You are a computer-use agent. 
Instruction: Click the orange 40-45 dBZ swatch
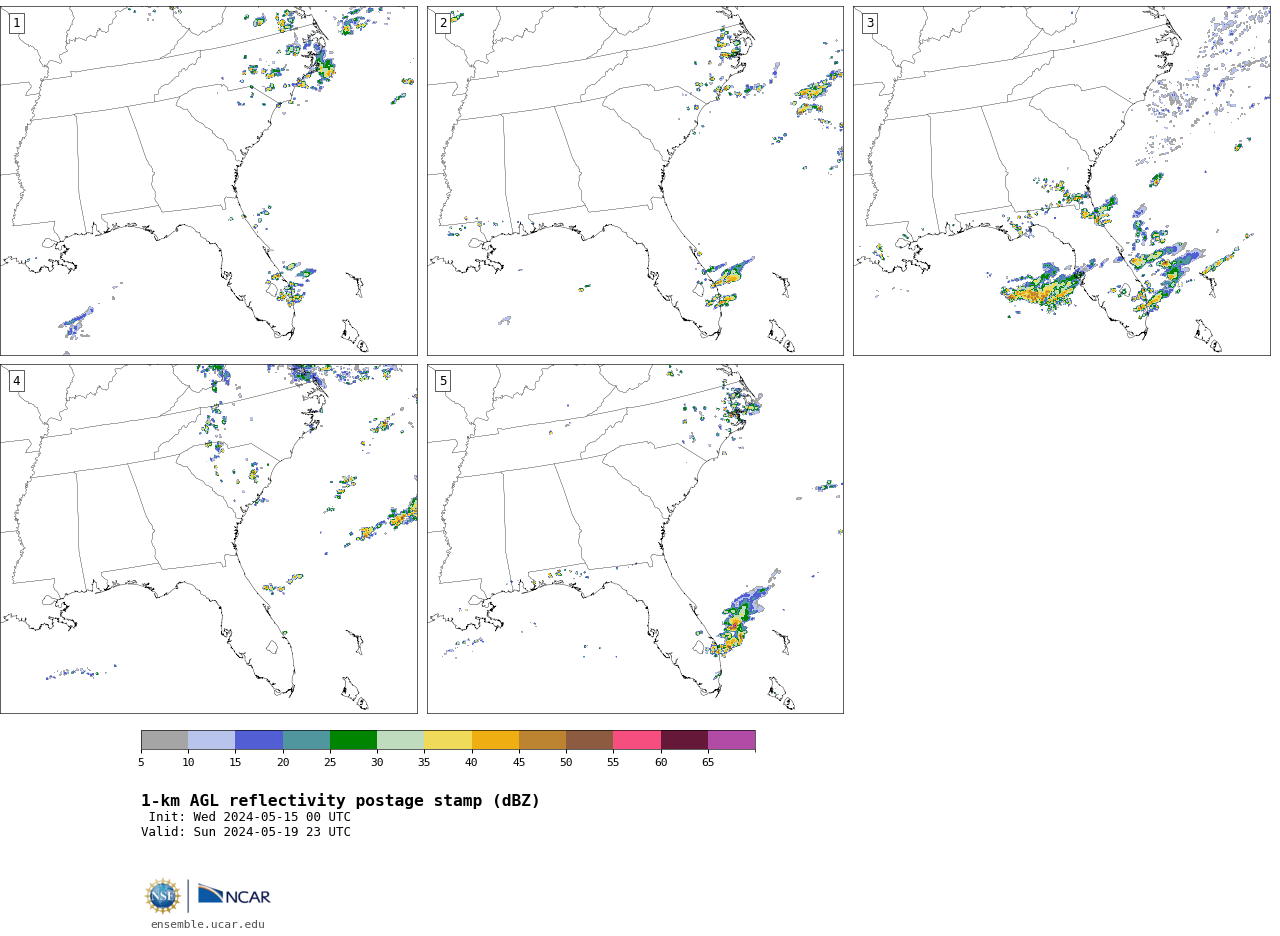pyautogui.click(x=495, y=740)
